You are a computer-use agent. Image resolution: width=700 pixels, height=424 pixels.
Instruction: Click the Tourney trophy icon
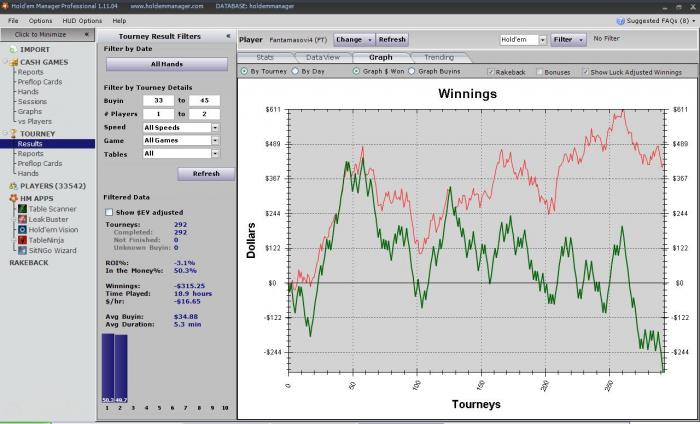[13, 133]
